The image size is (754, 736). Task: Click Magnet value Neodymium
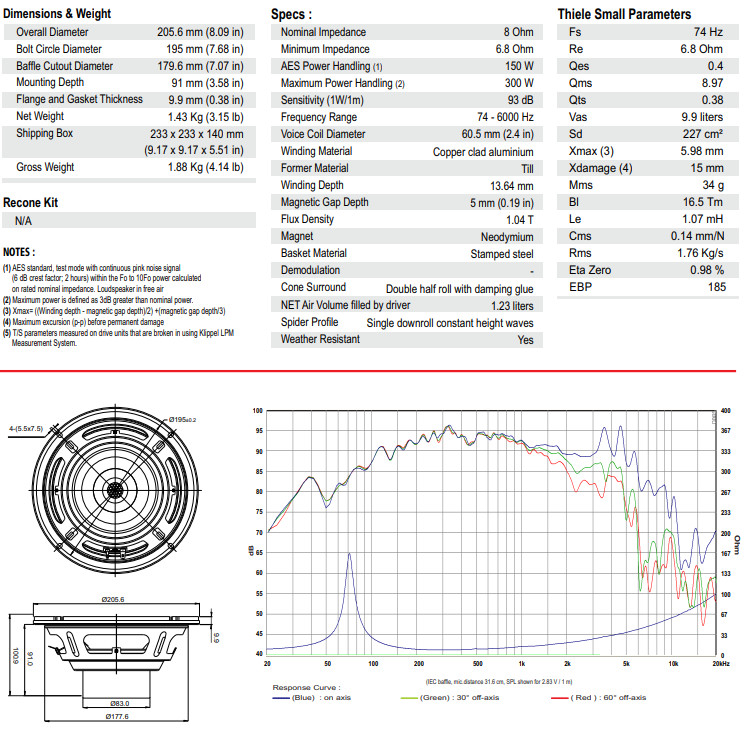(x=507, y=237)
